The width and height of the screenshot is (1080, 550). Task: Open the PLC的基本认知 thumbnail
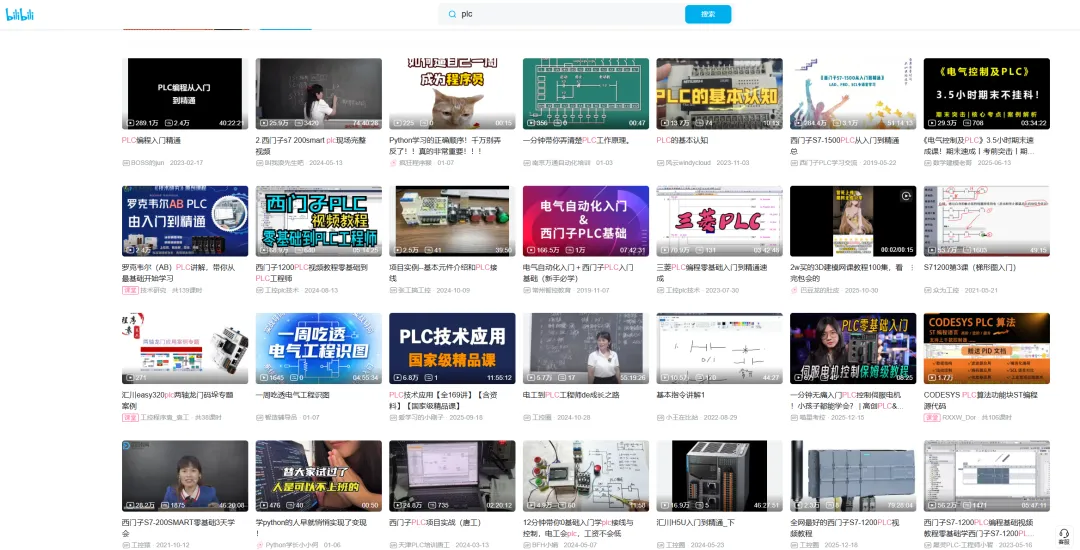(x=720, y=94)
